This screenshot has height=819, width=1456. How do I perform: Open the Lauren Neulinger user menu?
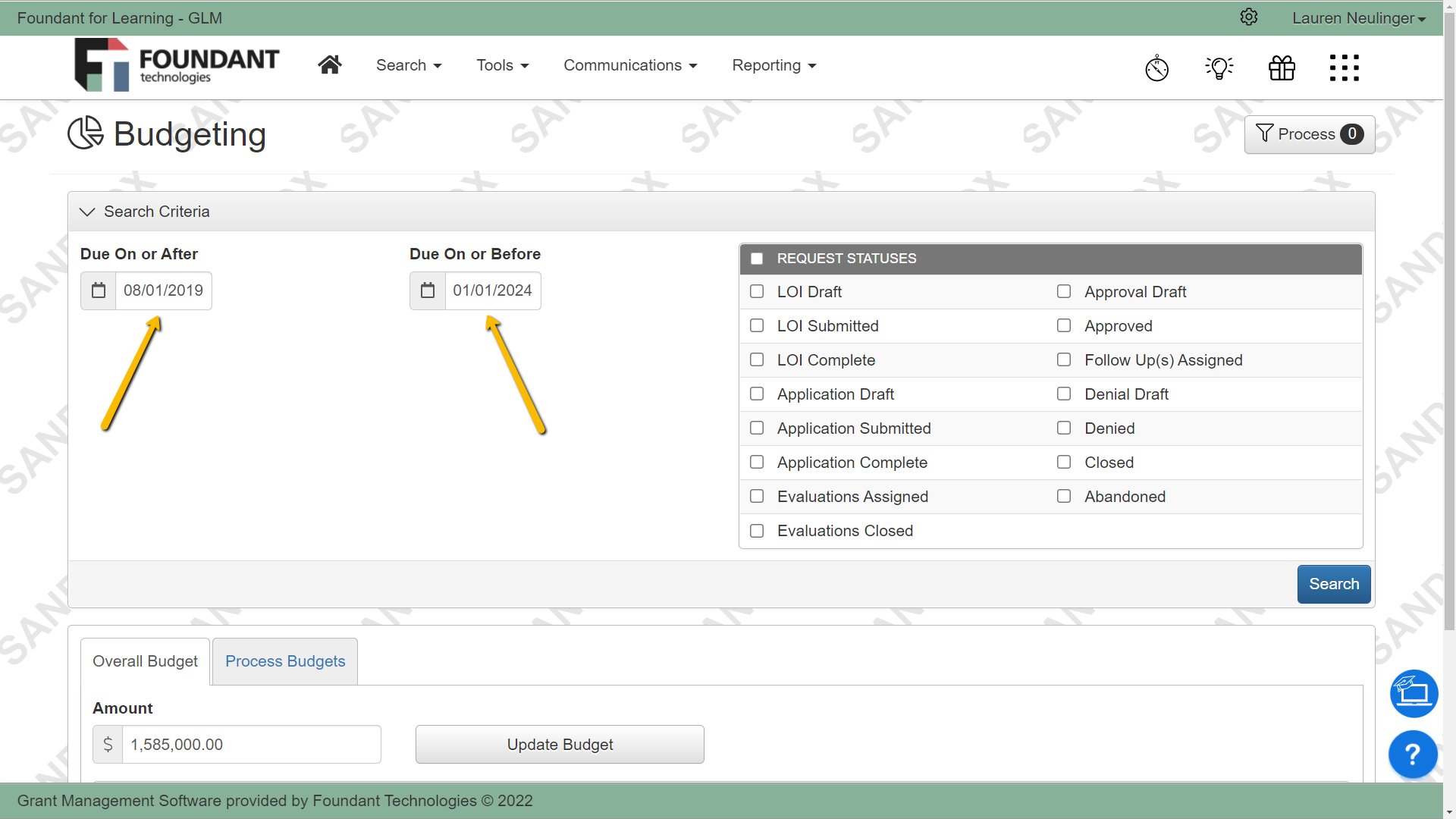pos(1359,17)
